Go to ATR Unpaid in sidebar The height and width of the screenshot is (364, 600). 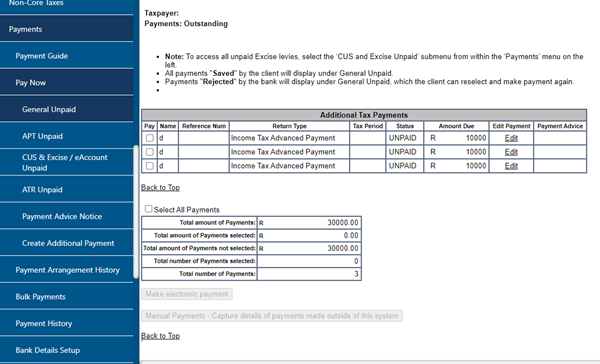tap(67, 190)
